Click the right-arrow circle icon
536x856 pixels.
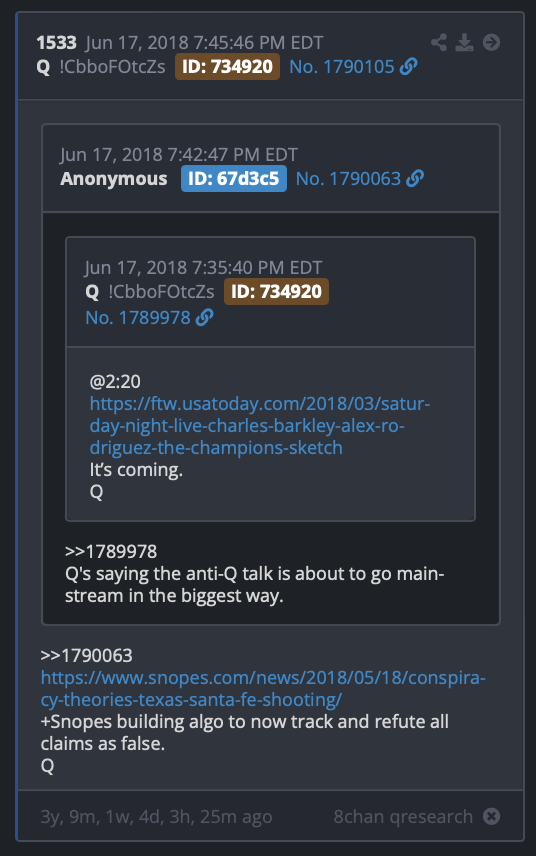[x=491, y=43]
